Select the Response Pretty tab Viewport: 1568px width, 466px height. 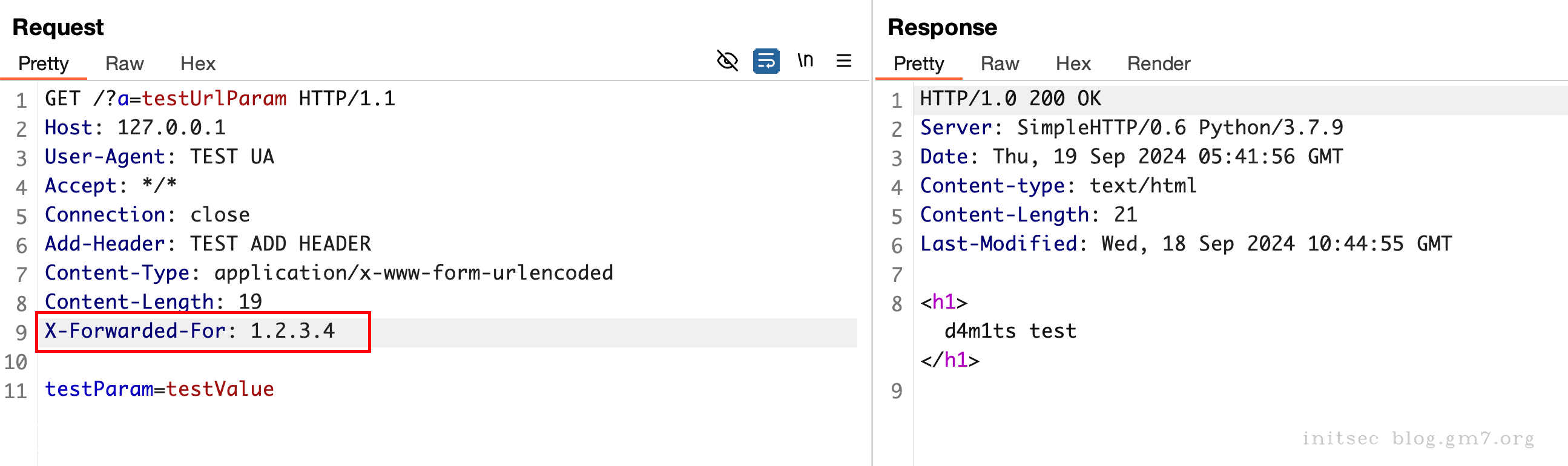(918, 64)
